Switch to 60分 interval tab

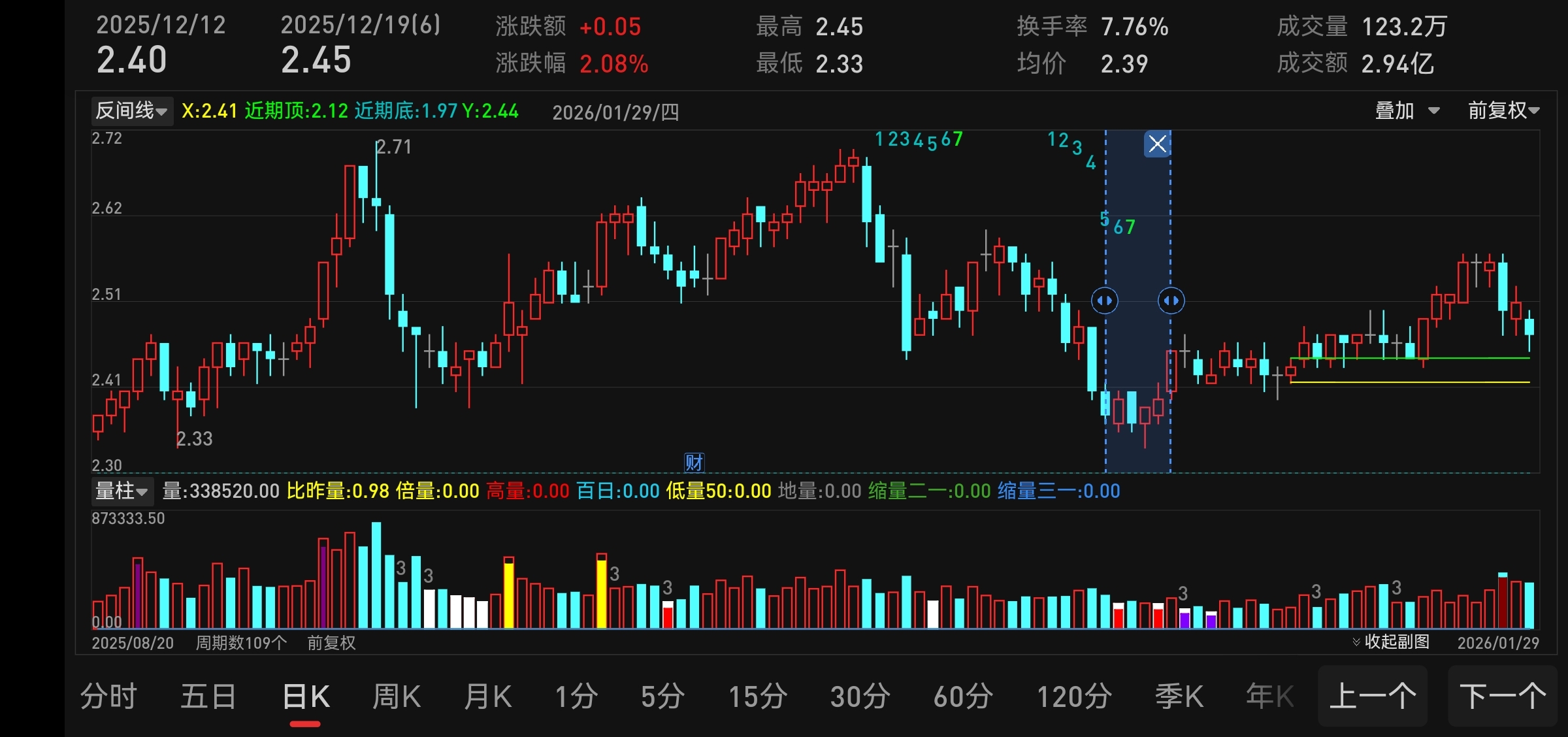(963, 696)
